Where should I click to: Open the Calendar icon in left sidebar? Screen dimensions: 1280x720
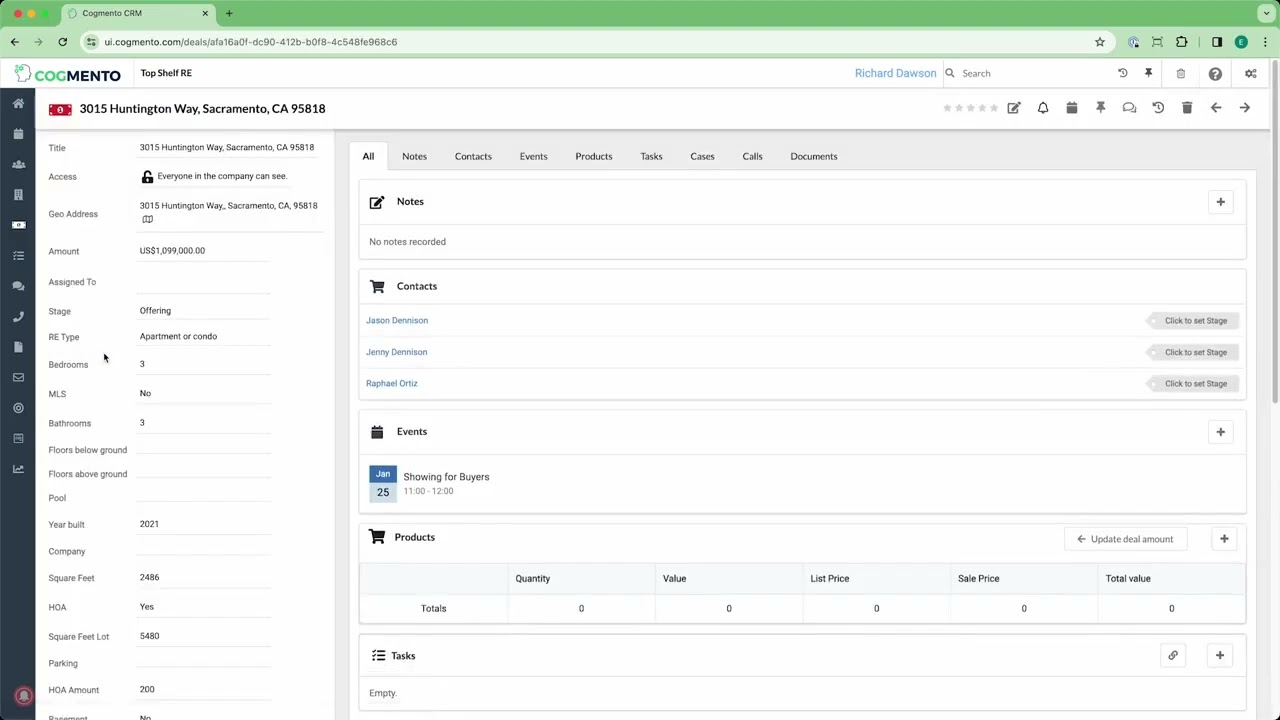18,134
